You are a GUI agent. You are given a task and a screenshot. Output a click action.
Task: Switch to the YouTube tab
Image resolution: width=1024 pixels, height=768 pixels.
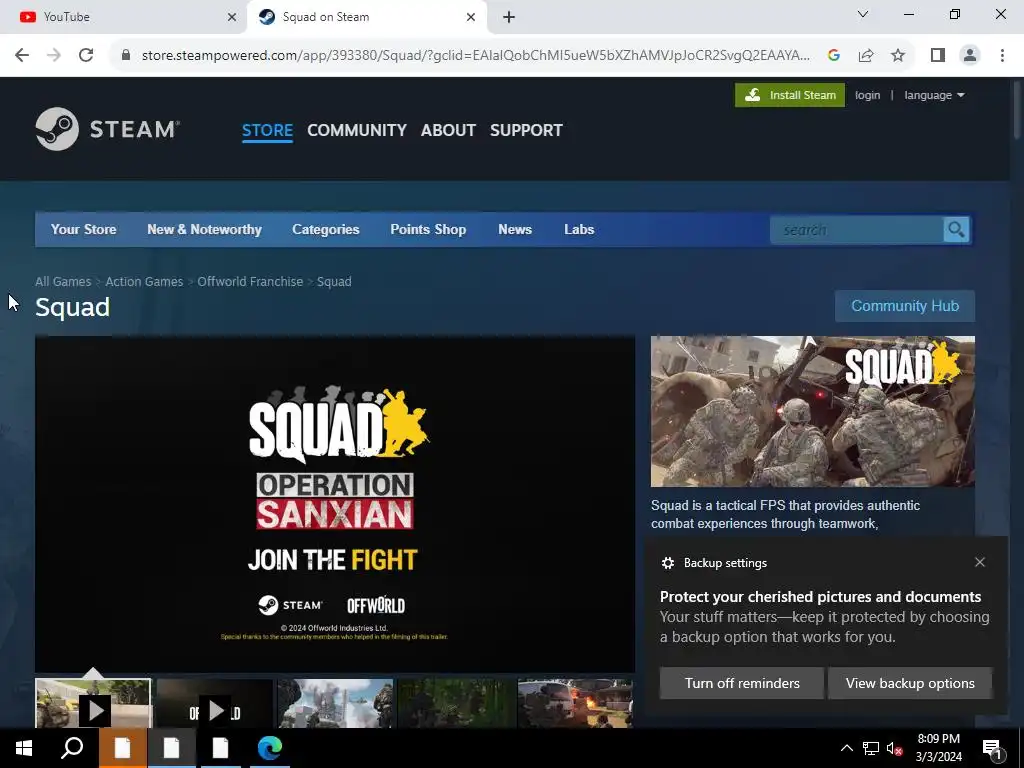[124, 17]
